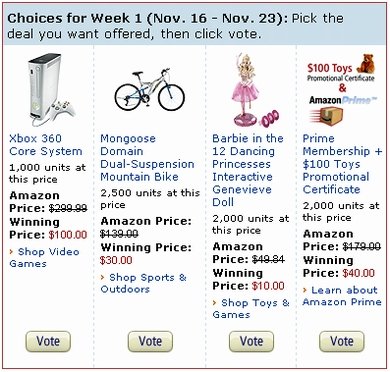Vote for Prime Membership plus Toys certificate
Viewport: 390px width, 372px height.
(x=342, y=341)
